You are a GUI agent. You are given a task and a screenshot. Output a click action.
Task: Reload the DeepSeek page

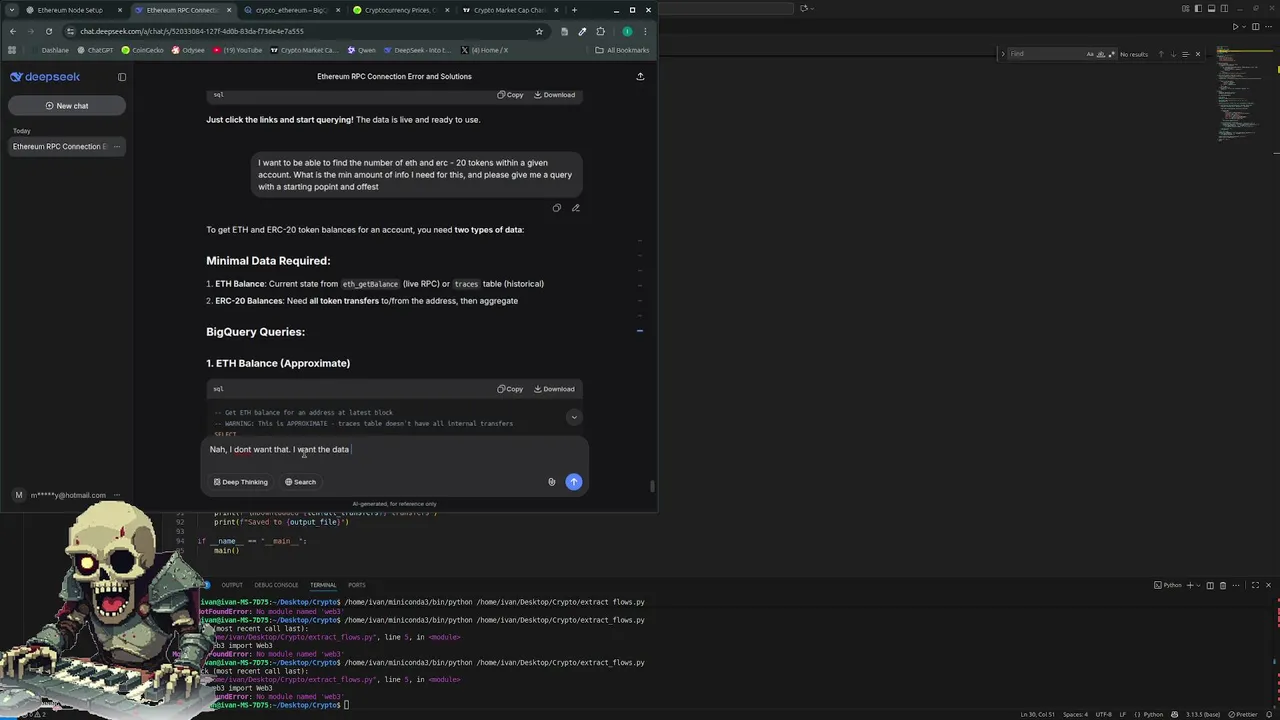point(49,31)
